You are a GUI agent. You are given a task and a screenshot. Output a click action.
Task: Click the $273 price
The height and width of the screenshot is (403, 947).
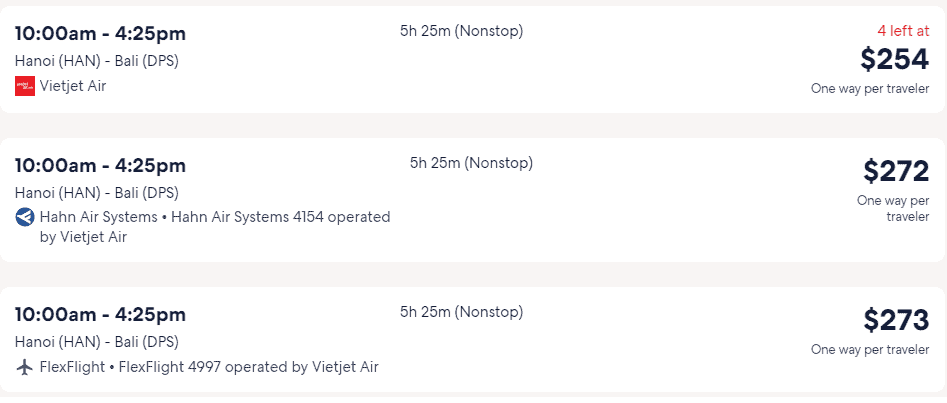pos(896,320)
